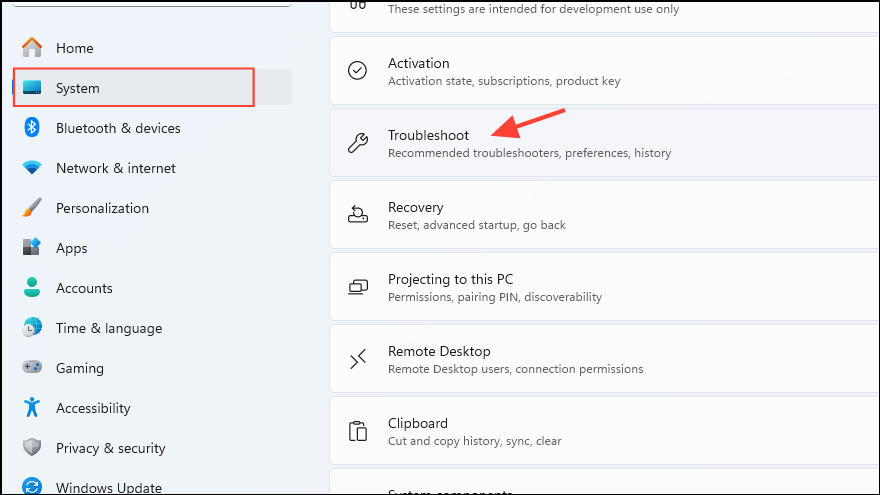The height and width of the screenshot is (495, 880).
Task: Open Windows Update from the sidebar
Action: (x=108, y=488)
